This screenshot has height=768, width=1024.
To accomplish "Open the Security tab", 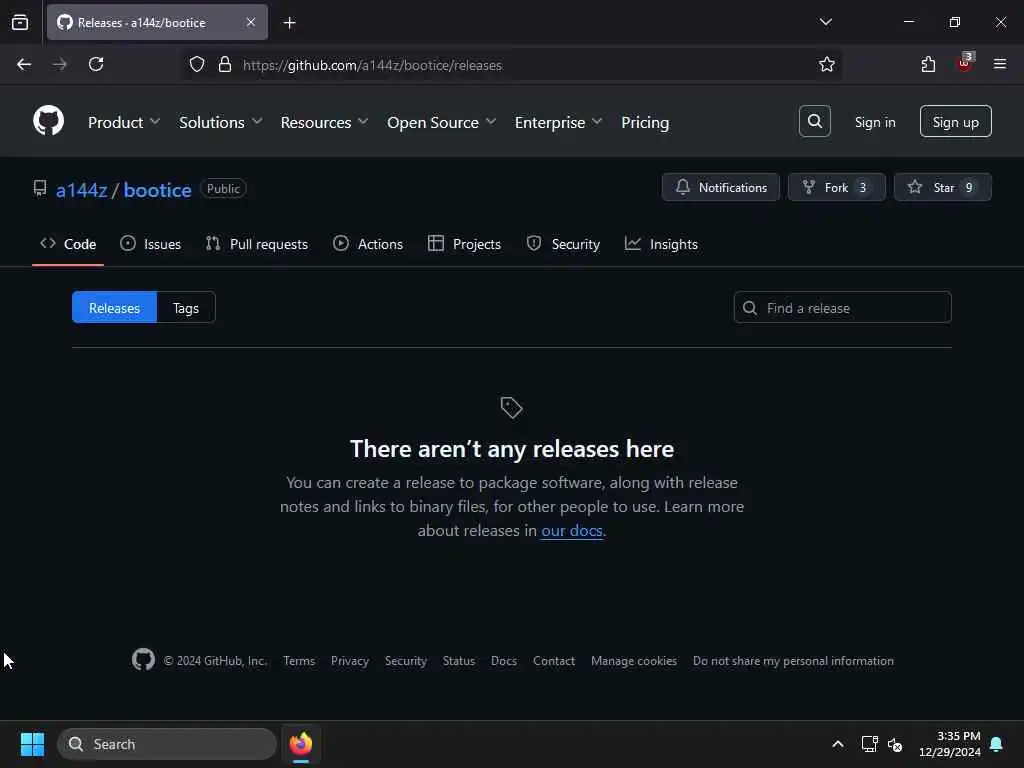I will (x=563, y=244).
